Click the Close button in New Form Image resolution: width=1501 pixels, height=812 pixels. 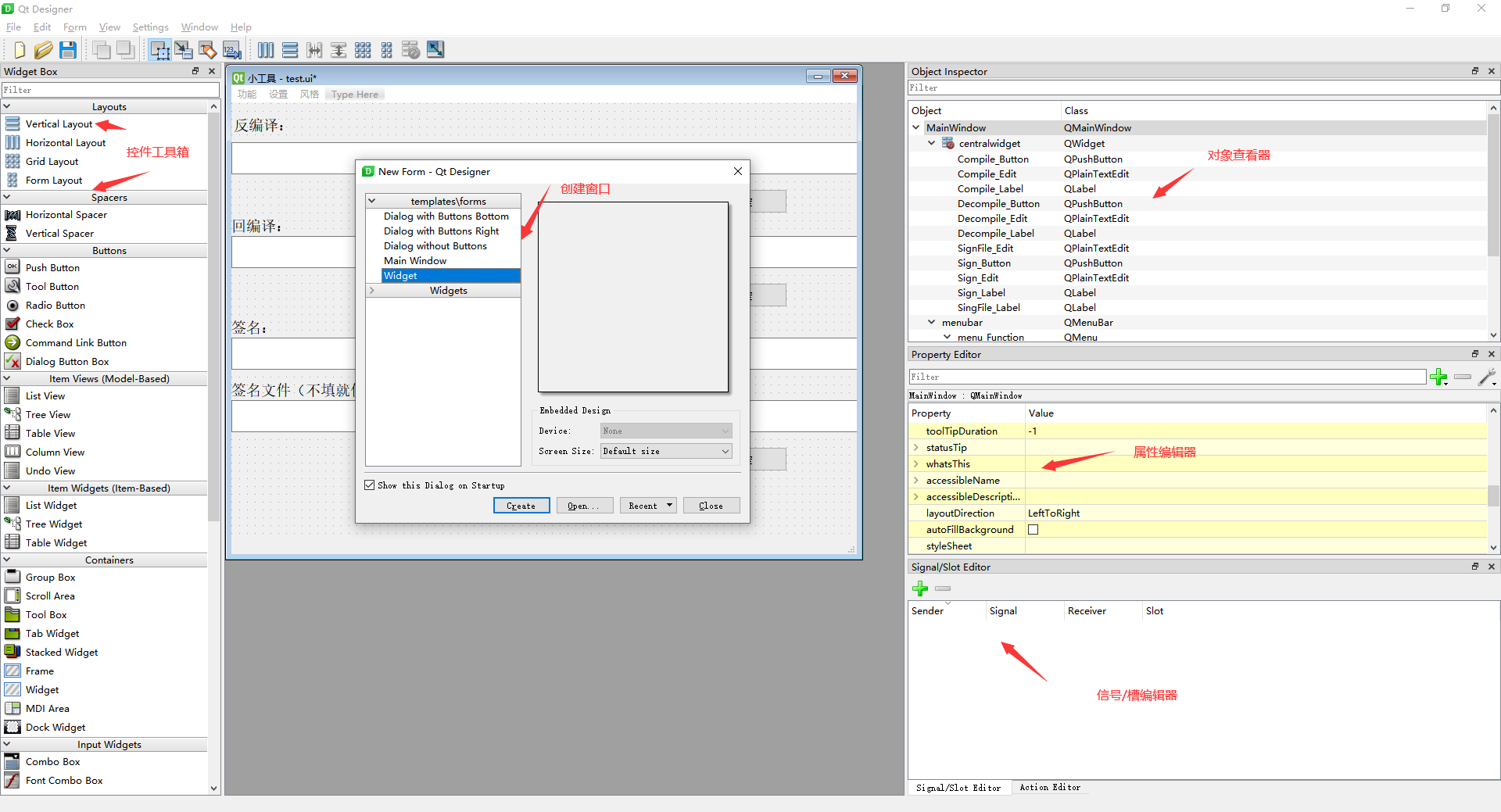(x=711, y=506)
